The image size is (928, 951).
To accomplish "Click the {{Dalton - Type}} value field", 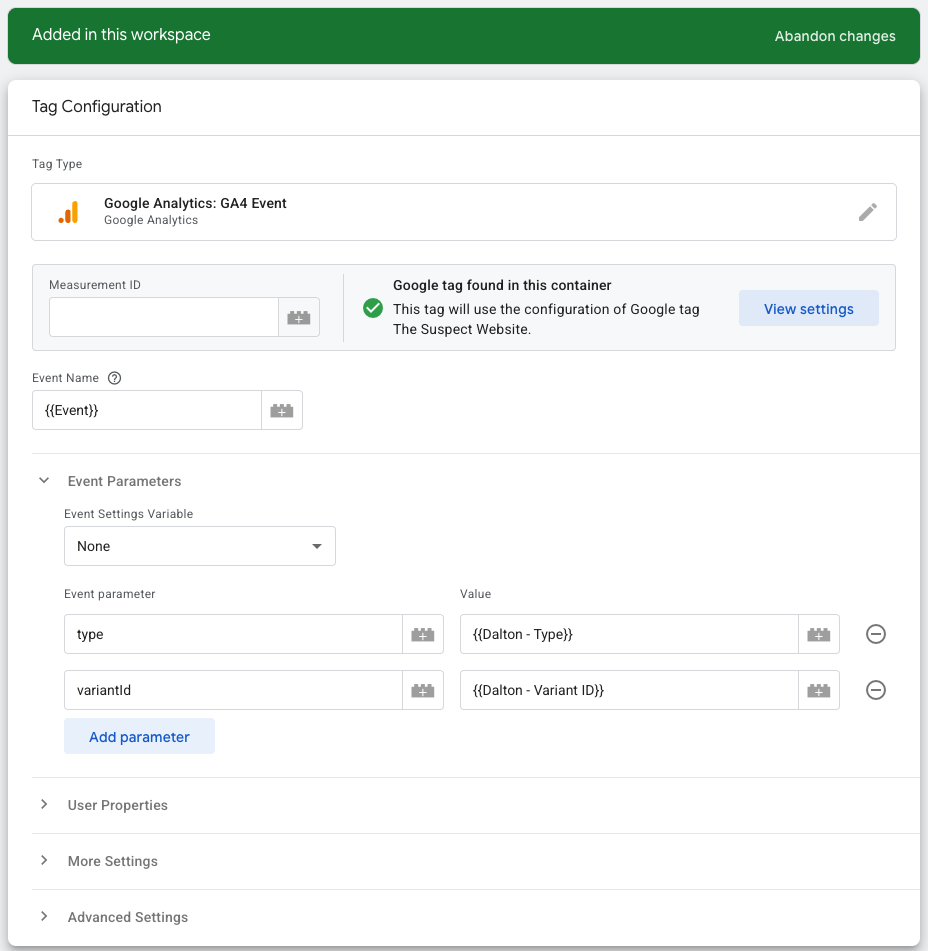I will 629,634.
